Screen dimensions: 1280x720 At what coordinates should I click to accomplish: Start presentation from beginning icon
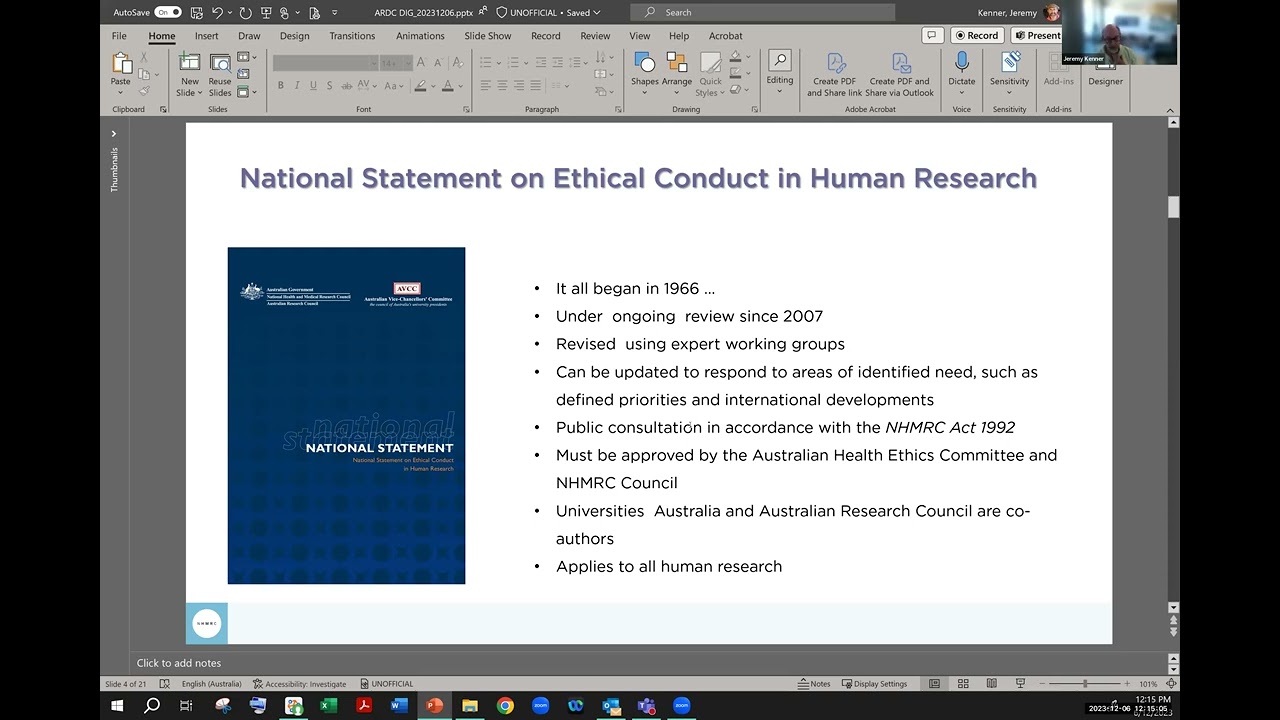[266, 12]
